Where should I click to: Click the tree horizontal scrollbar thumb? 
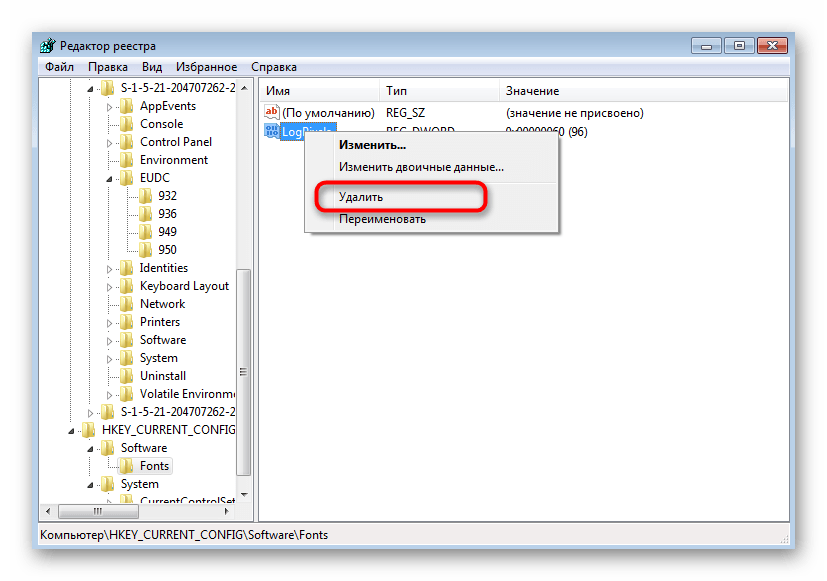[99, 511]
